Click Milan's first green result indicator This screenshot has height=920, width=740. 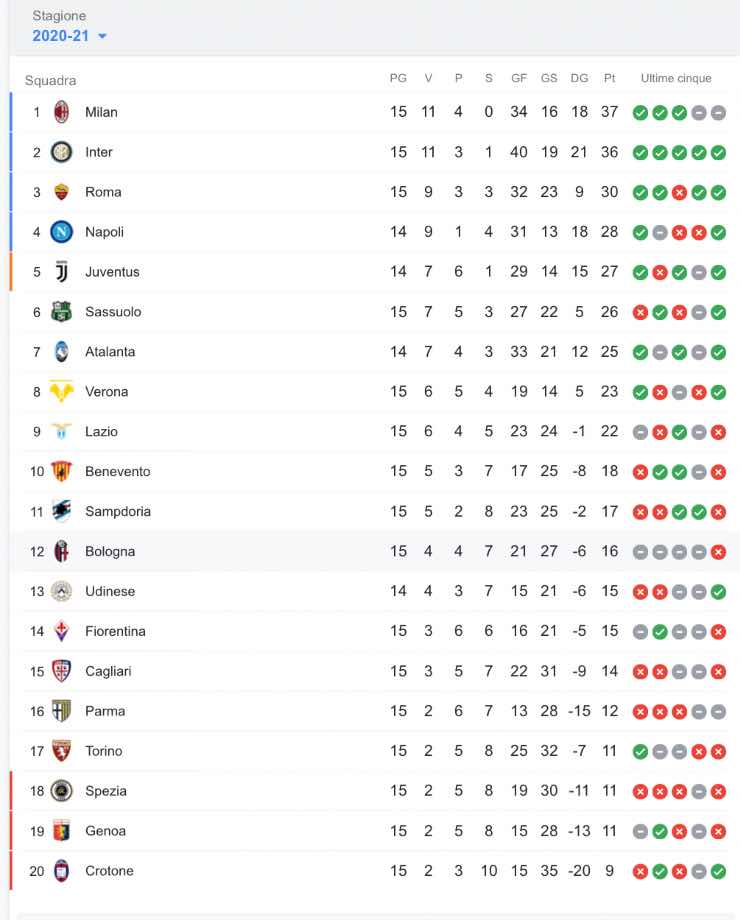click(640, 113)
